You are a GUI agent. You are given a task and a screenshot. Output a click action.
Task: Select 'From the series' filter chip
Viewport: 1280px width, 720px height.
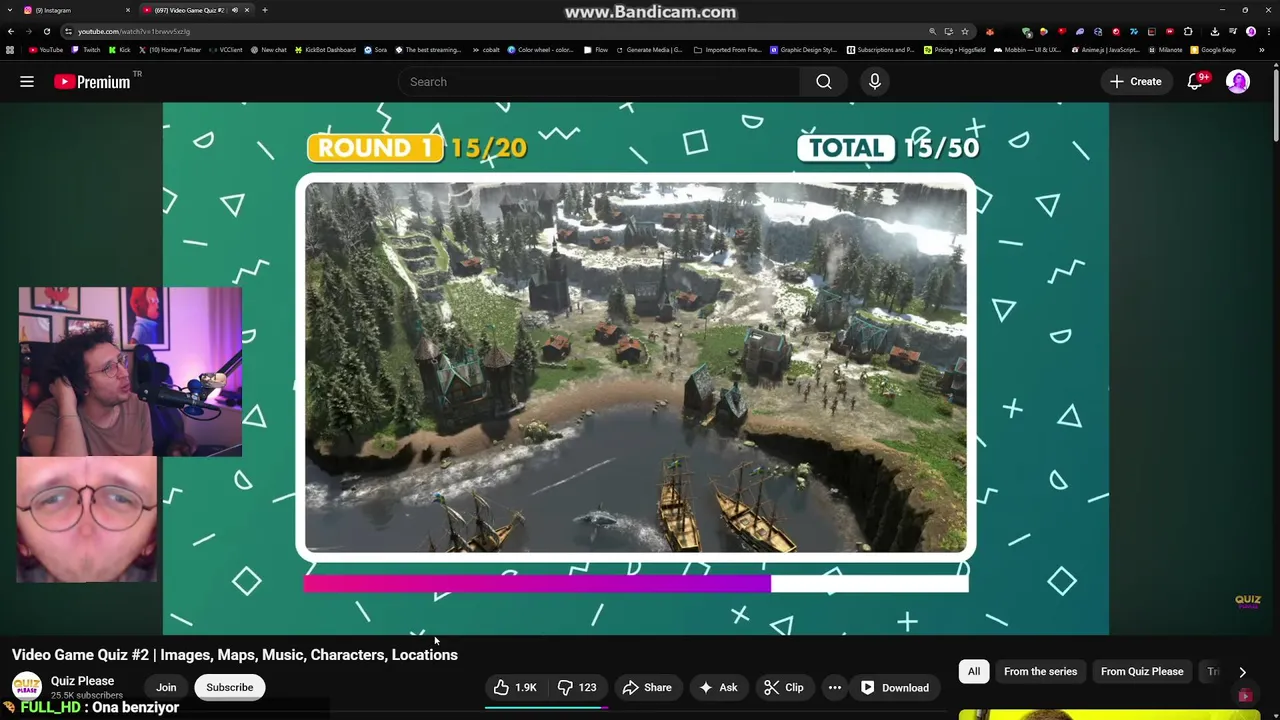pos(1040,672)
